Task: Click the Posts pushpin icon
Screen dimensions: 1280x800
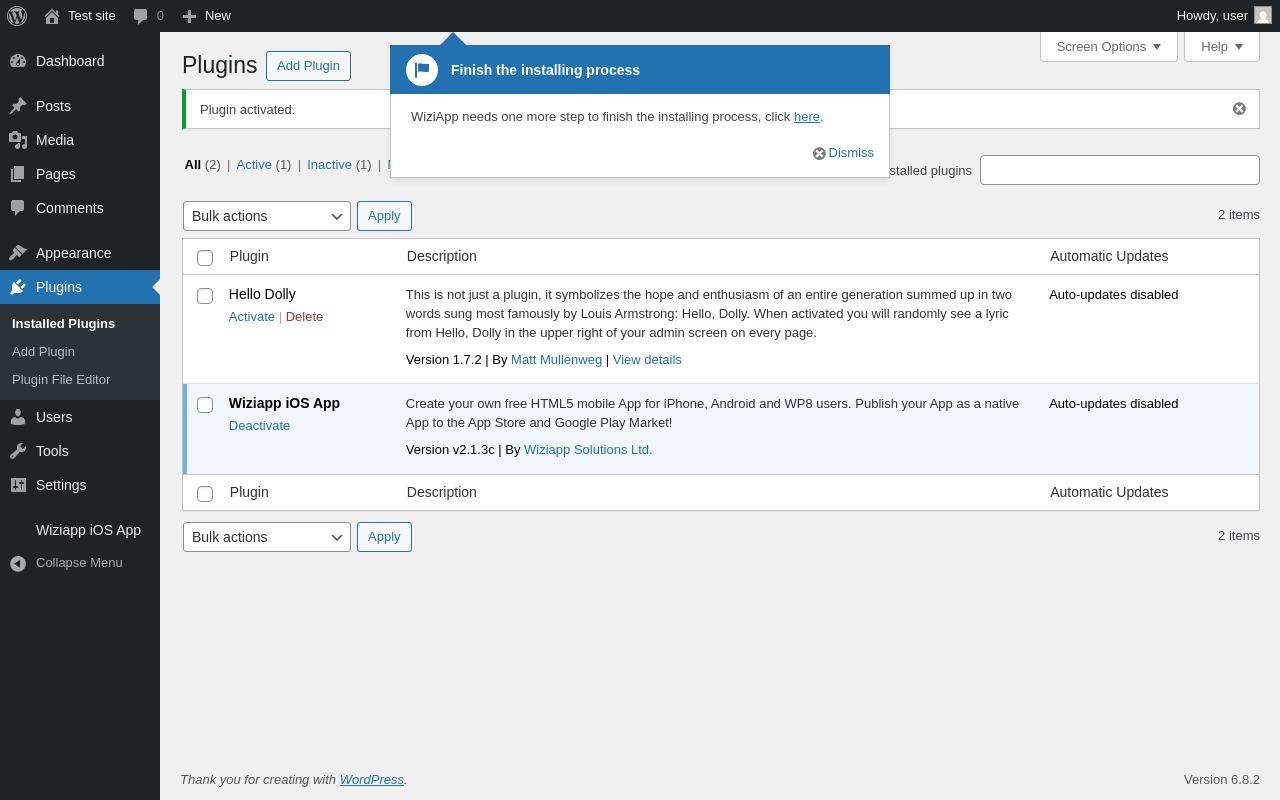Action: pos(18,106)
